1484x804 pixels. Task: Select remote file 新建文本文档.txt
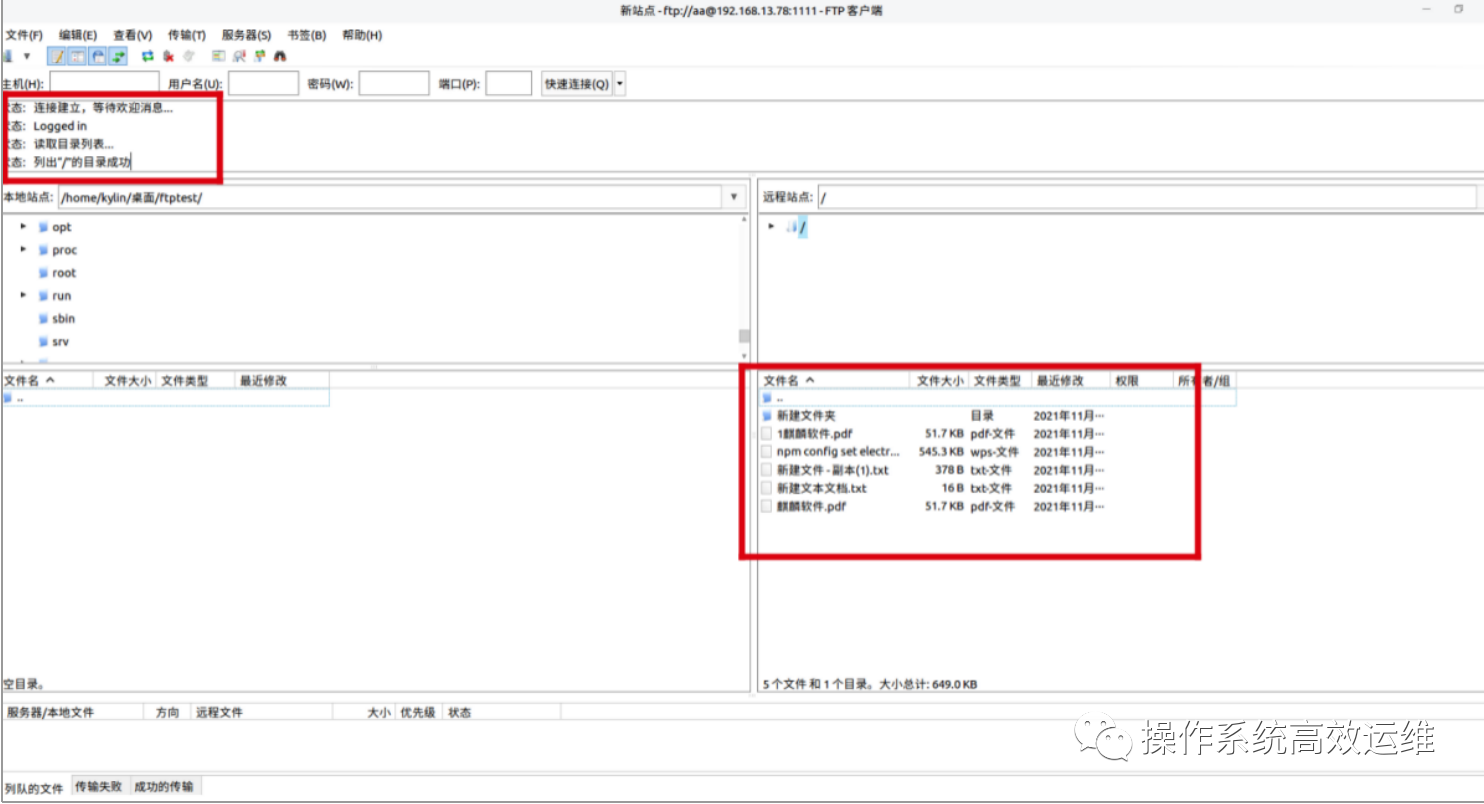point(822,488)
